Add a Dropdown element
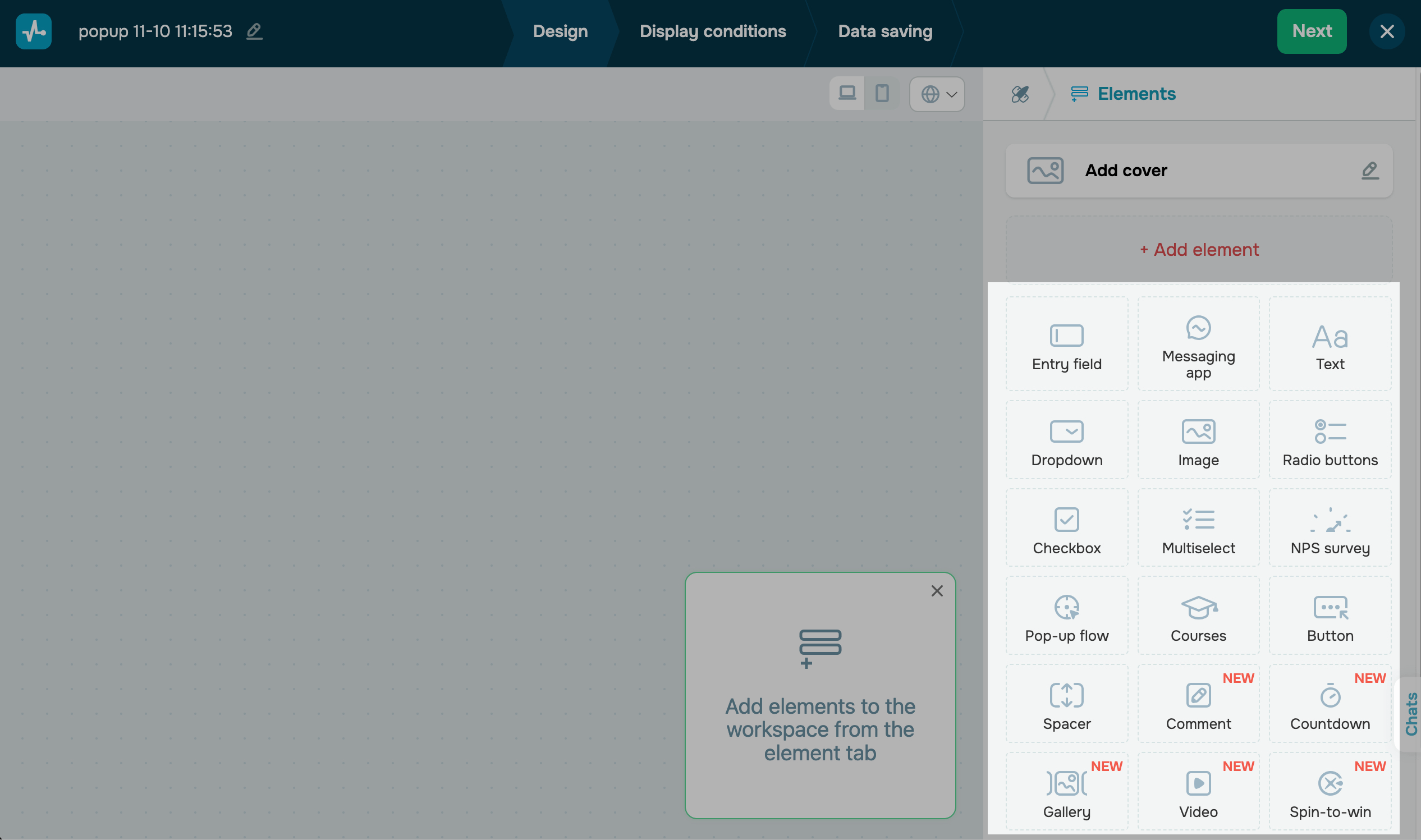This screenshot has height=840, width=1421. pos(1067,440)
